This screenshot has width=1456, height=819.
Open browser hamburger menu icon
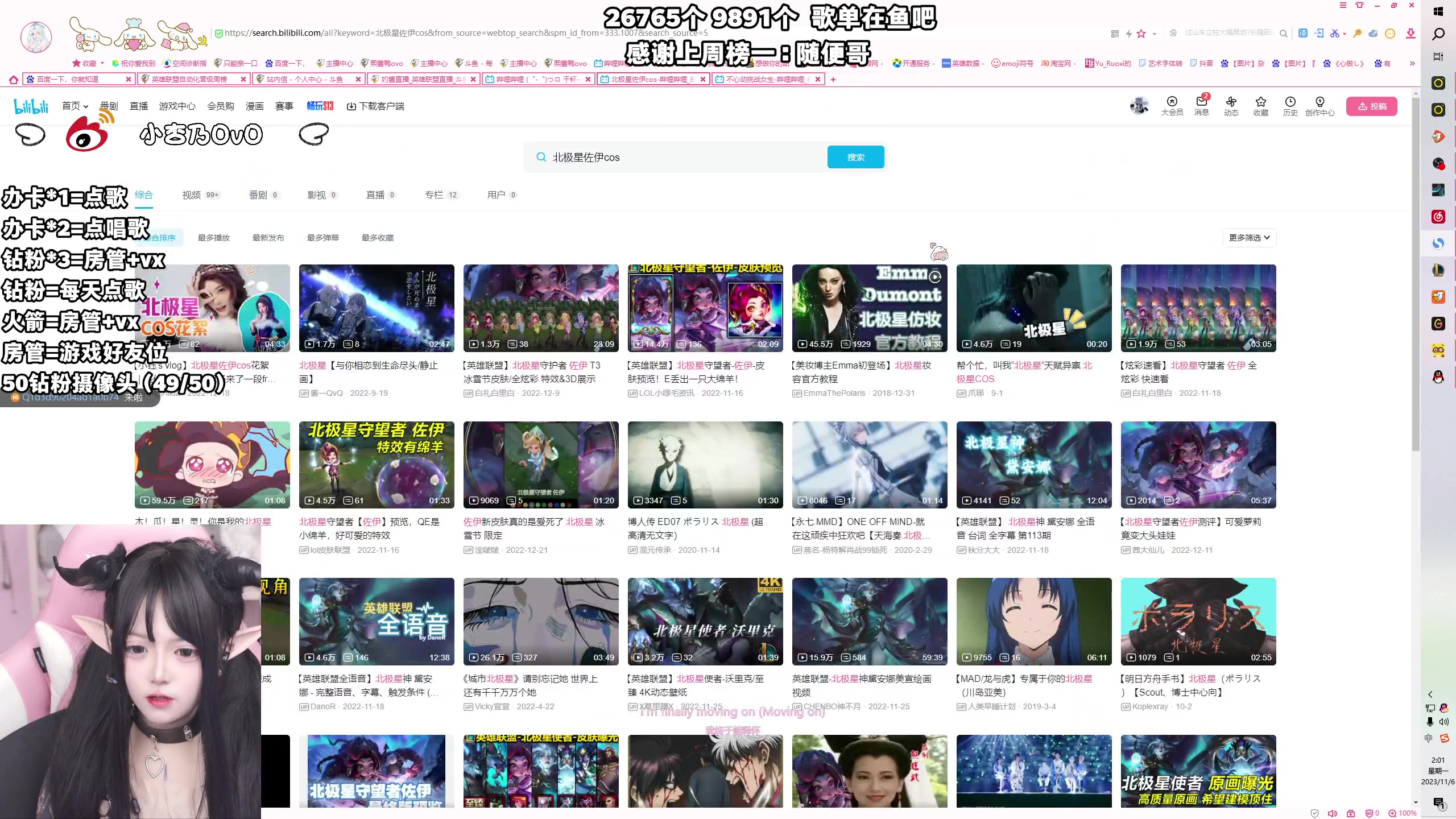pos(1343,6)
